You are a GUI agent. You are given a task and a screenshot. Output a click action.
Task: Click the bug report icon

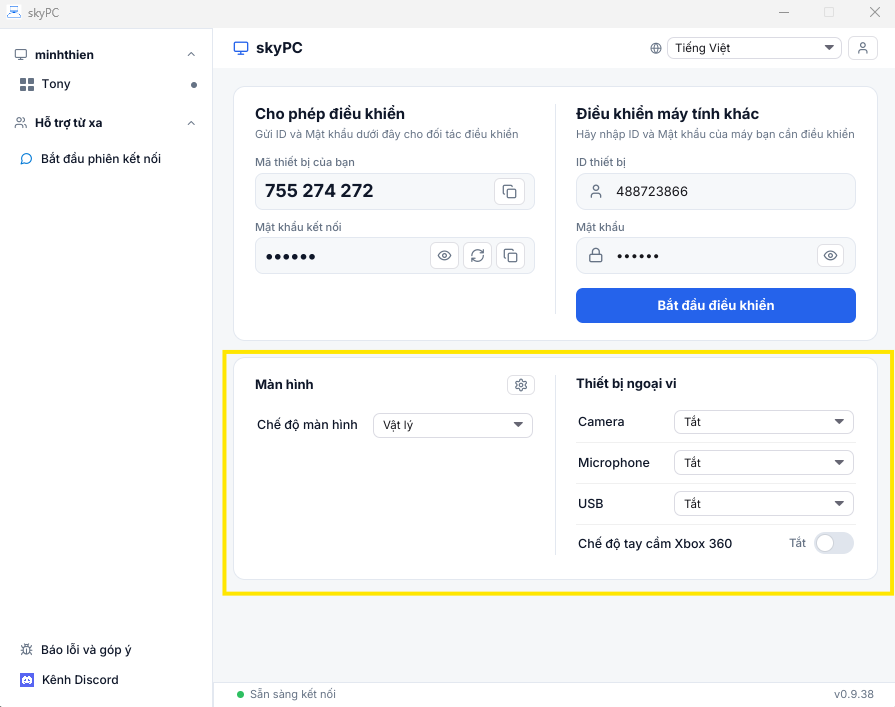click(26, 649)
